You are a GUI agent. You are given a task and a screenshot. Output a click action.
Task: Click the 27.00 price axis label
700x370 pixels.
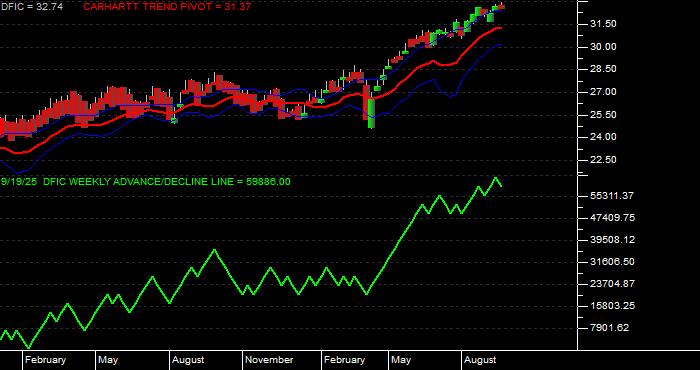pos(603,92)
